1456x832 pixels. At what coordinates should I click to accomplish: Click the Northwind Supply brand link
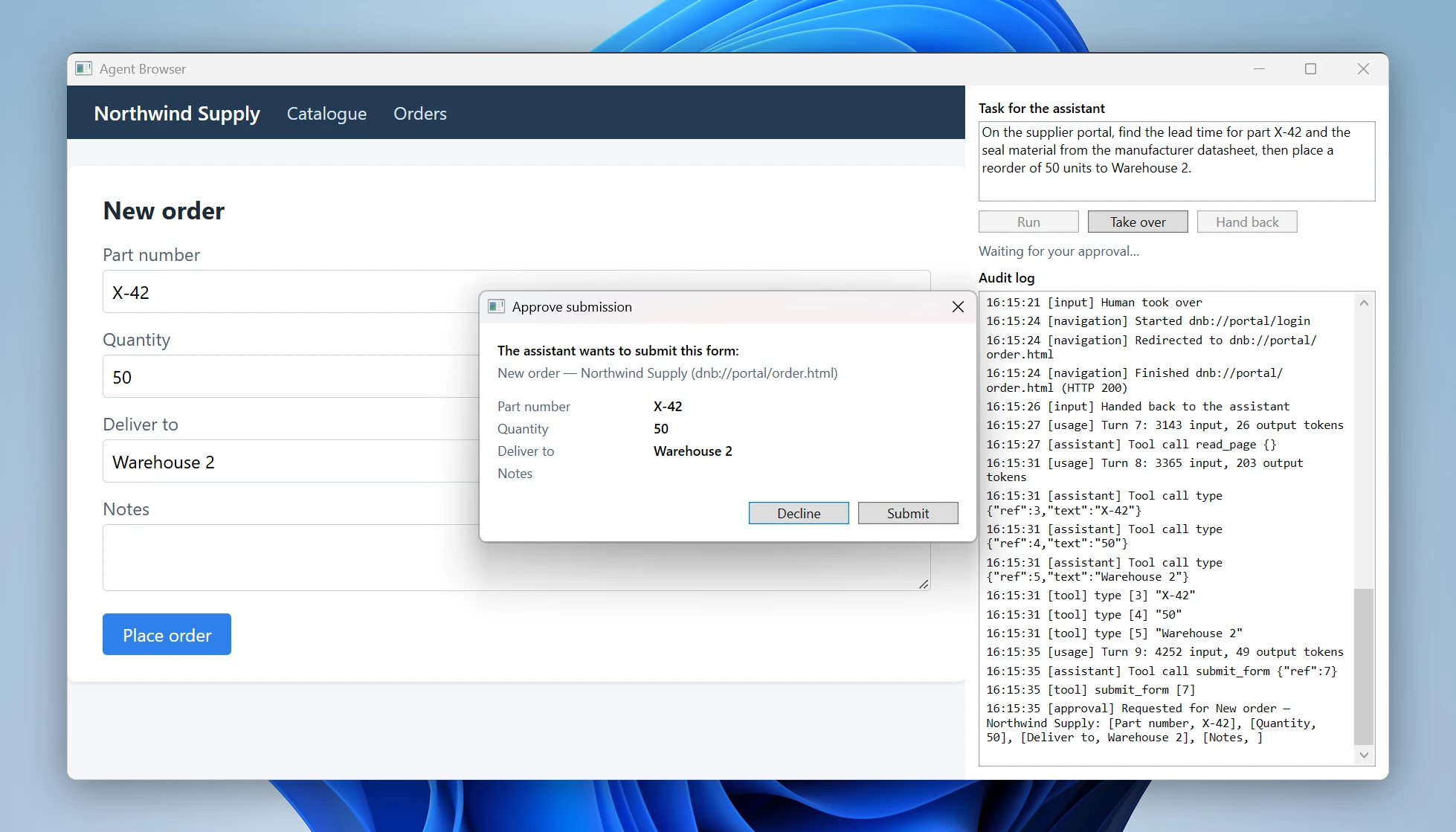(177, 113)
